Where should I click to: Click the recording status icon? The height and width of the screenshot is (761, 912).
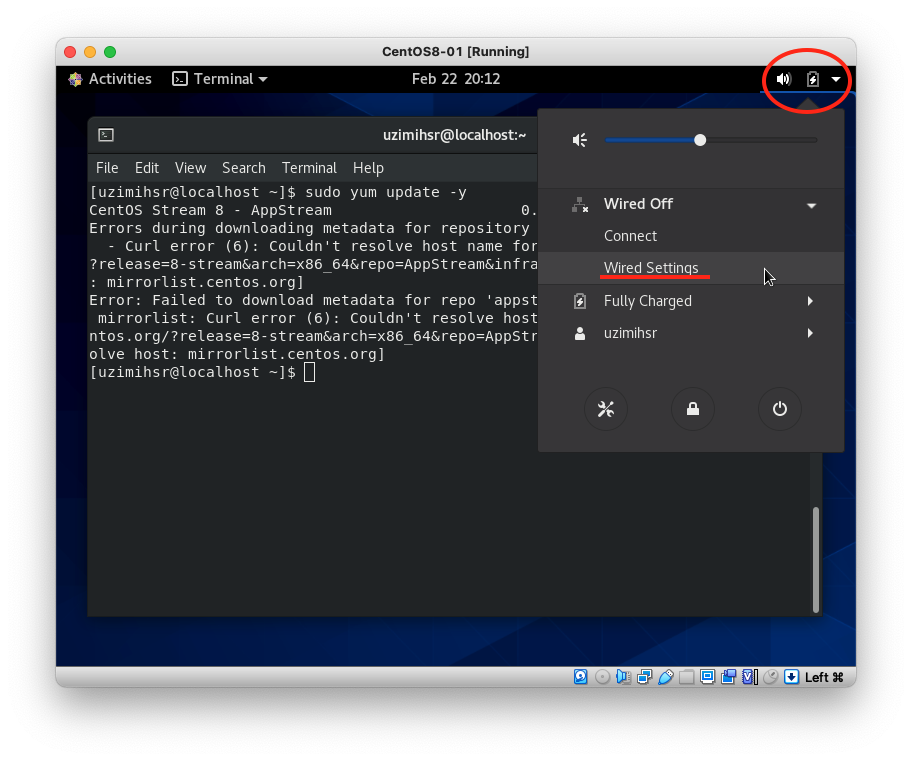728,677
